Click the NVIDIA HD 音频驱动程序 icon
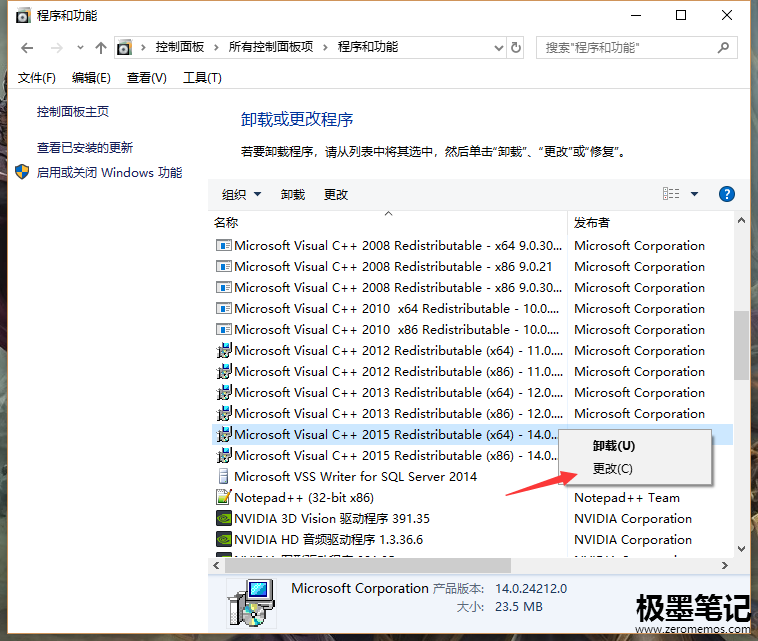Viewport: 758px width, 641px height. click(x=224, y=539)
